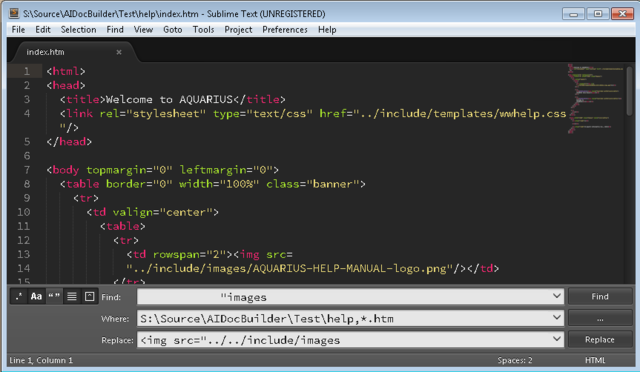Click the minimap code preview
This screenshot has height=372, width=640.
(595, 98)
